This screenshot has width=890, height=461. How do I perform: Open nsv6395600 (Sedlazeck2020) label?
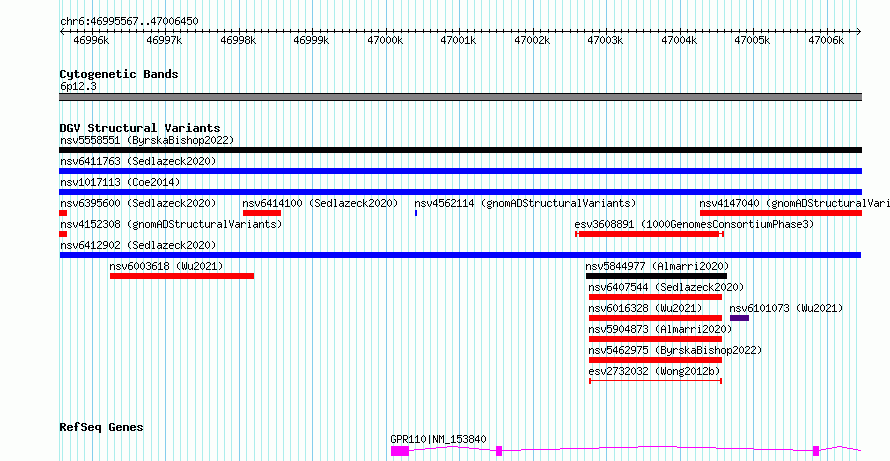138,203
